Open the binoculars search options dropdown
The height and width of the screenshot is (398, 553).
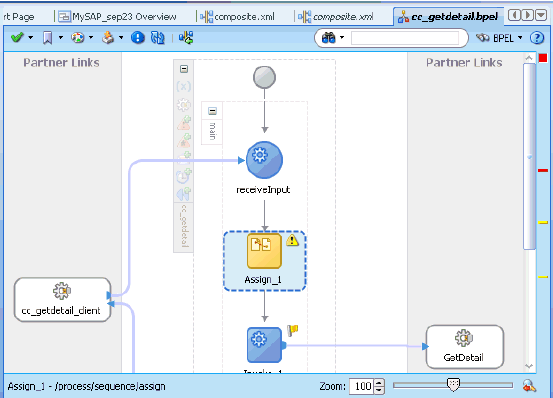341,37
